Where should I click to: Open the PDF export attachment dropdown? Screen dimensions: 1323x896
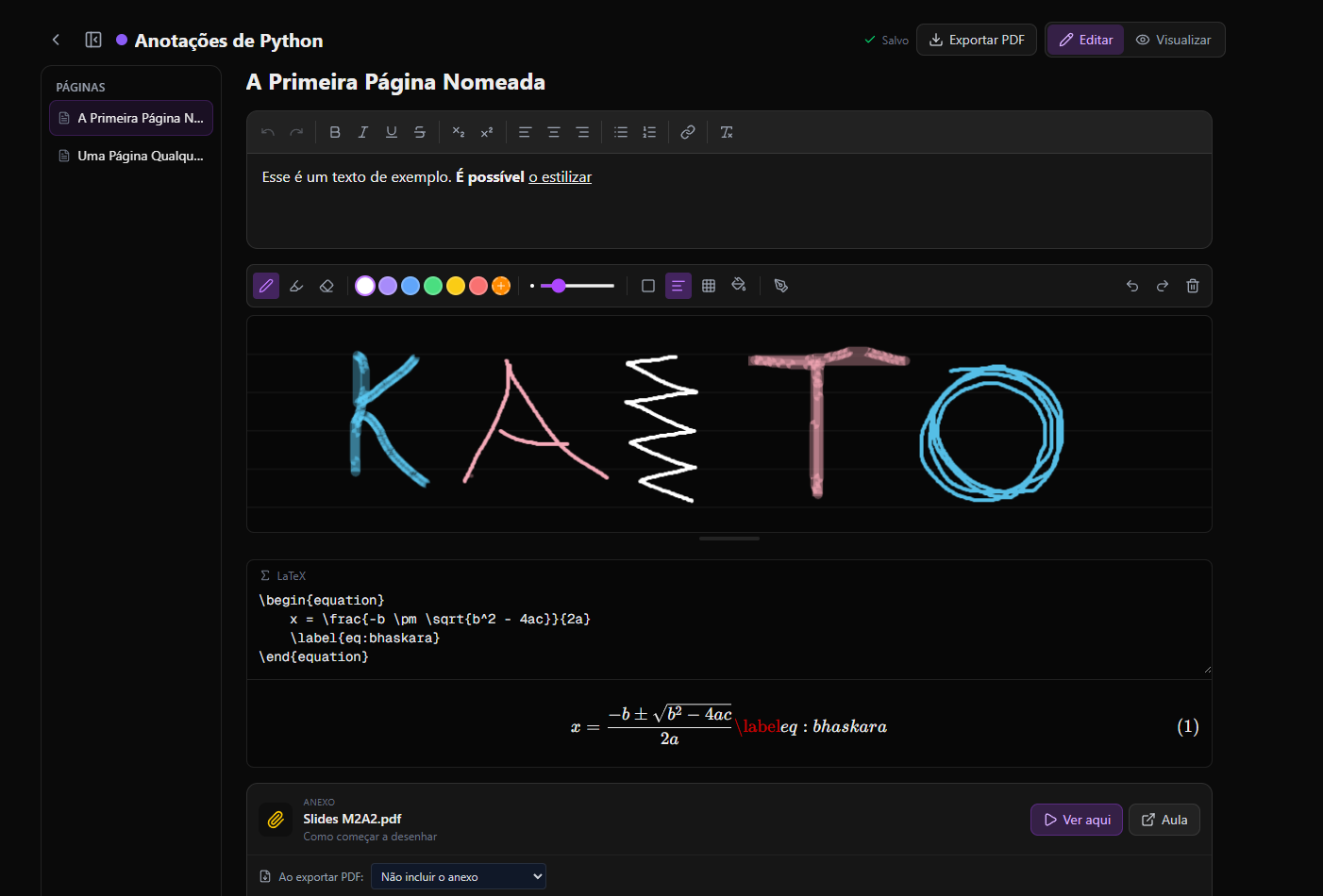(x=459, y=876)
